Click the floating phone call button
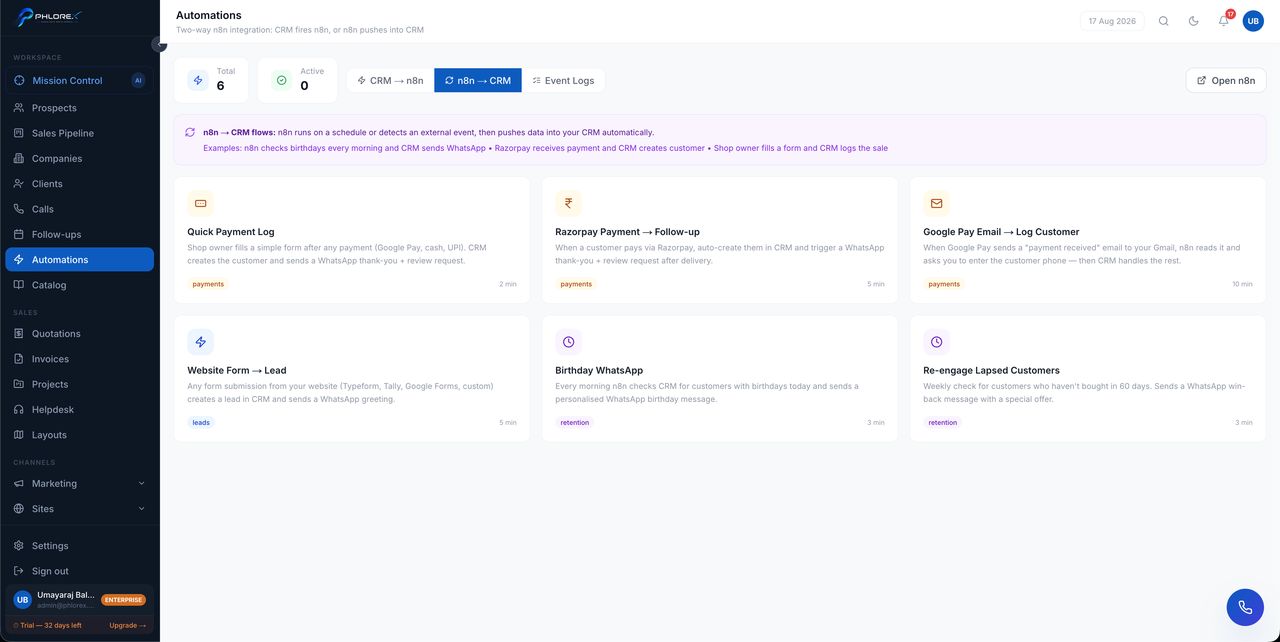Image resolution: width=1280 pixels, height=642 pixels. pyautogui.click(x=1245, y=607)
